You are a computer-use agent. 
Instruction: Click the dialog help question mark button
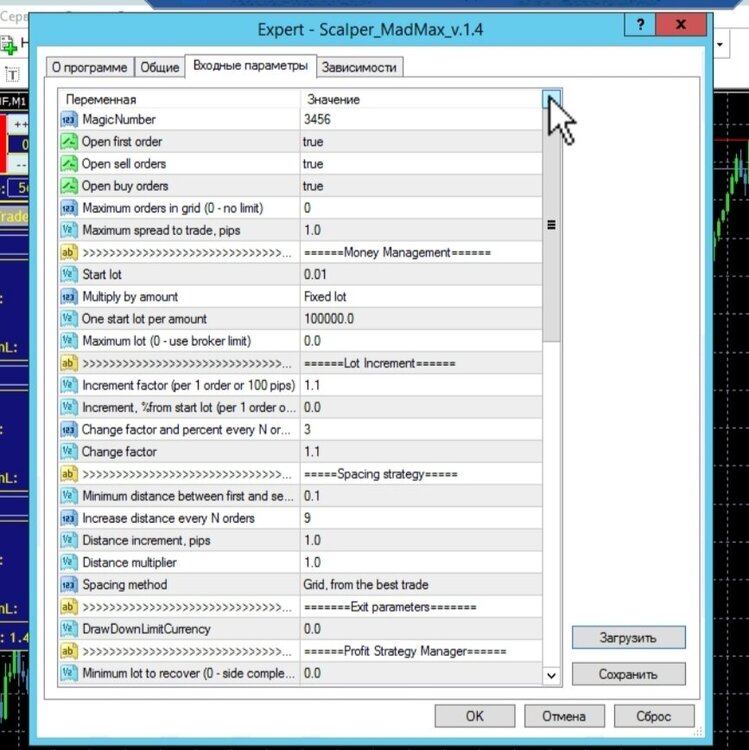click(640, 24)
